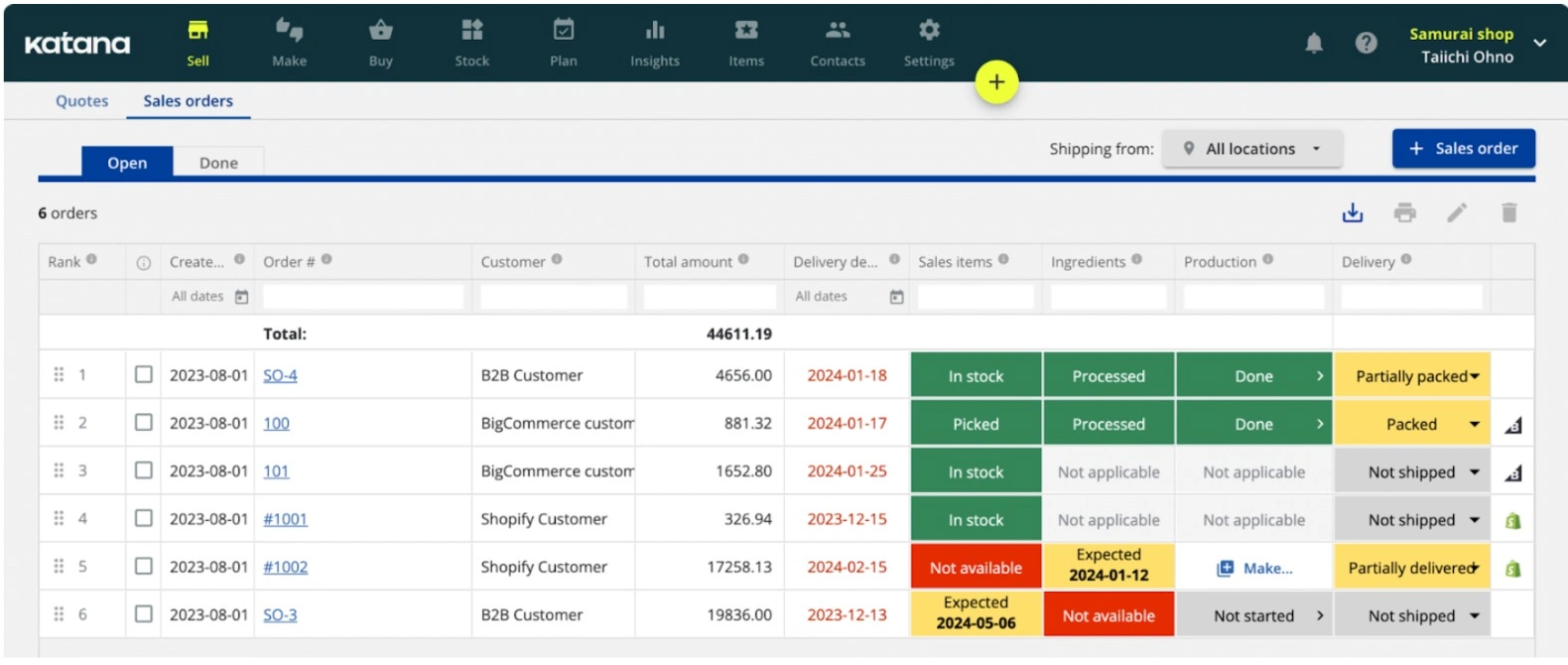Switch to the Quotes tab
The image size is (1568, 665).
point(81,100)
